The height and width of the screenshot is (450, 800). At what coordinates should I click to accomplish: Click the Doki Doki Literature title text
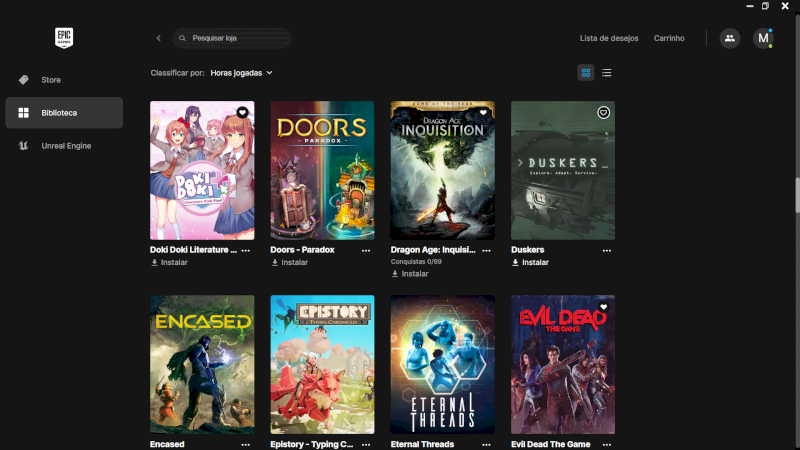point(193,249)
